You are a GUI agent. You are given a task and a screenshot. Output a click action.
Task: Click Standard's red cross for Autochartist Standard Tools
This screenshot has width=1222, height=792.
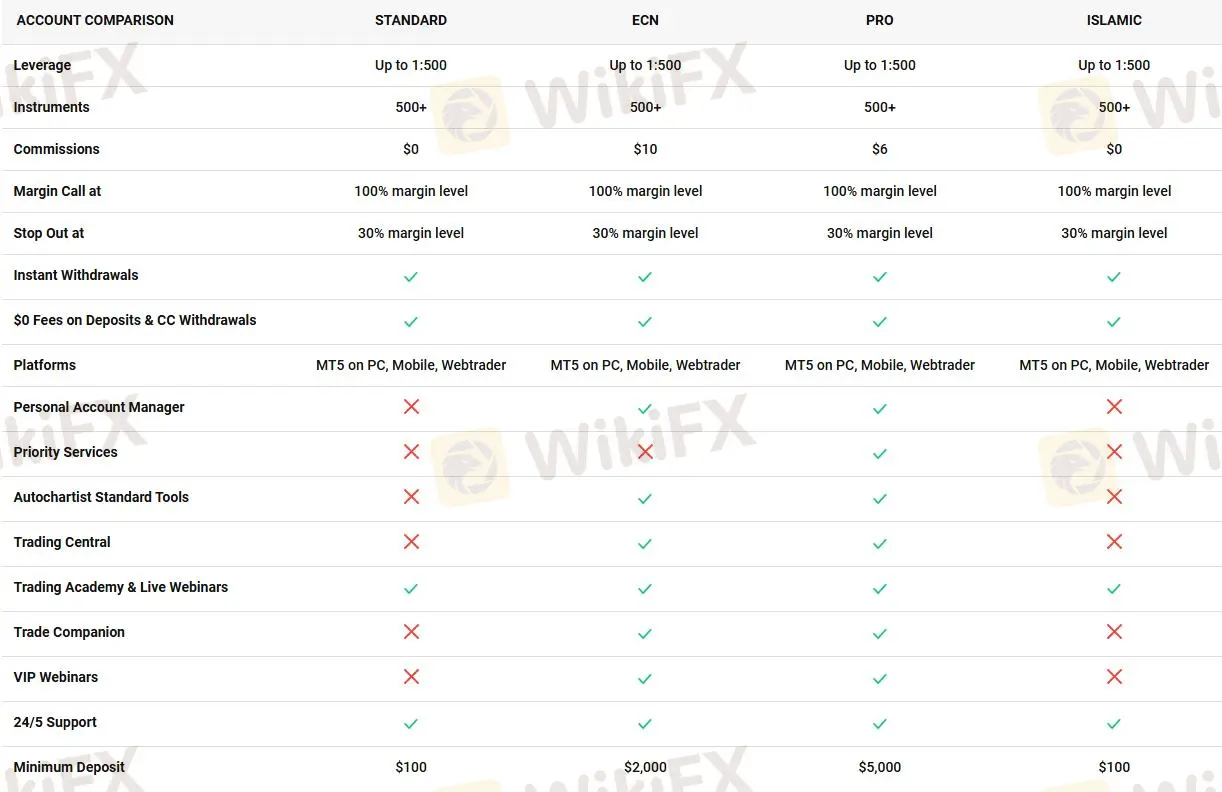pos(411,497)
